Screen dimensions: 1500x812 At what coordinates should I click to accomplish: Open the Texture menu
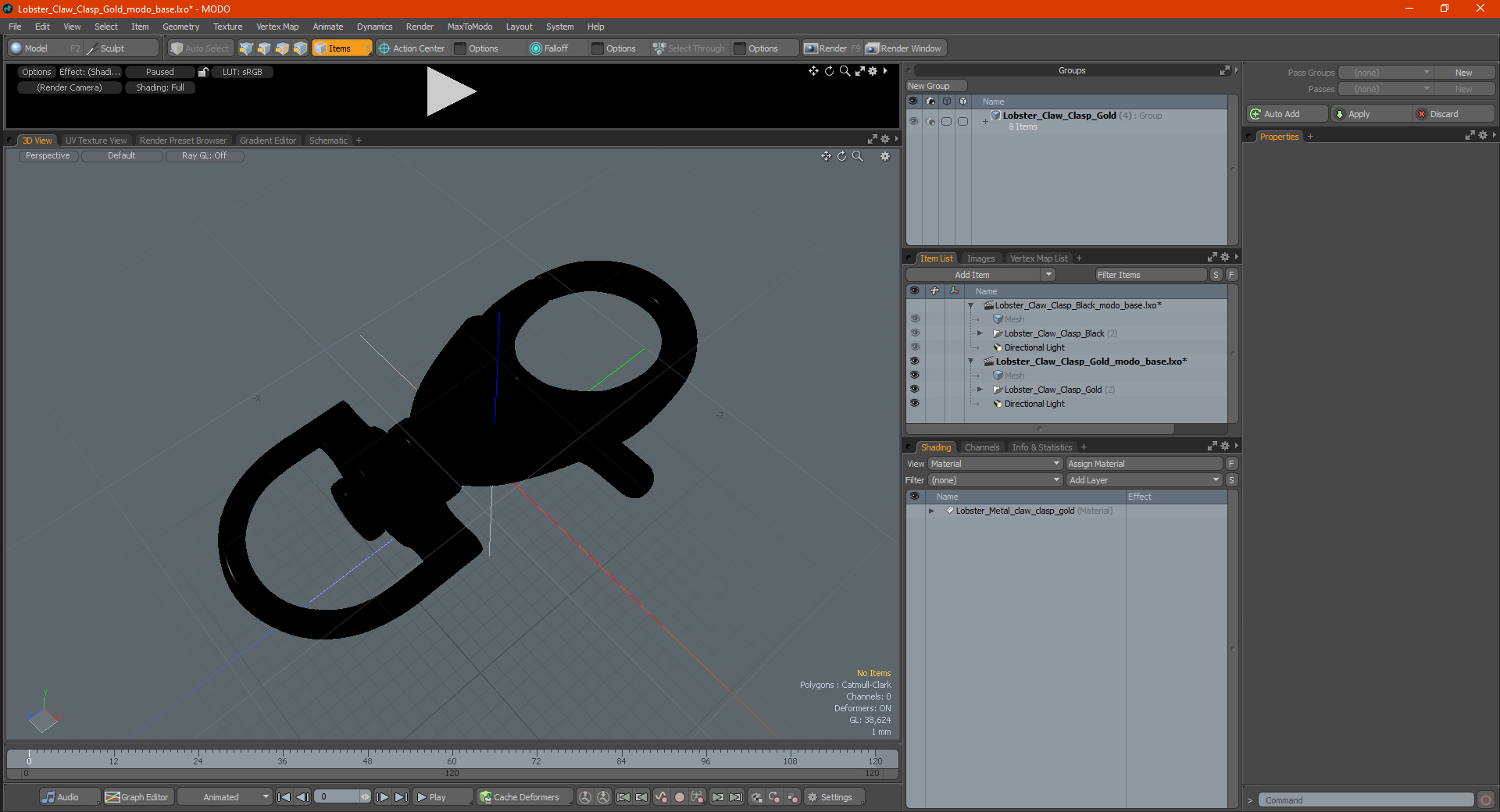(227, 27)
